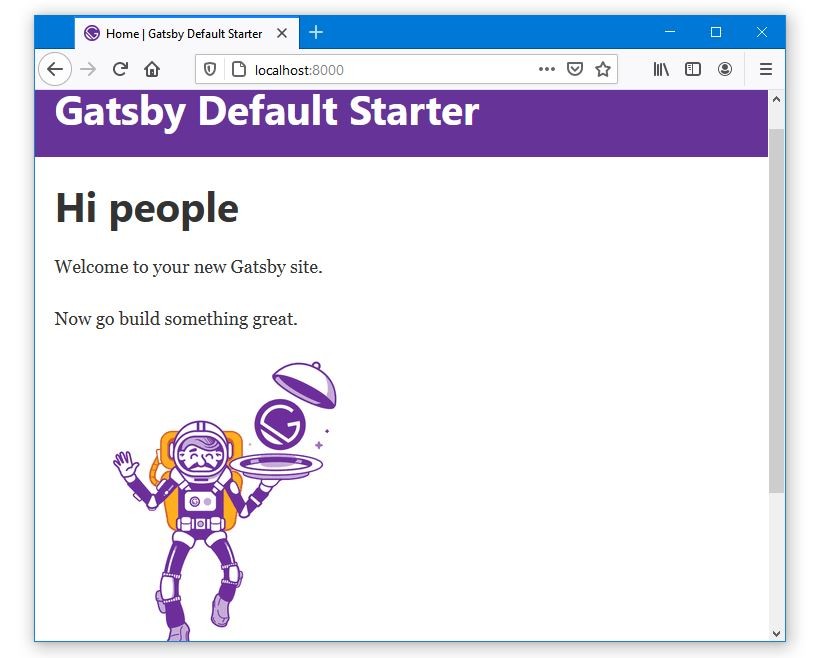Select the Home | Gatsby Default Starter tab
This screenshot has width=820, height=658.
(187, 33)
